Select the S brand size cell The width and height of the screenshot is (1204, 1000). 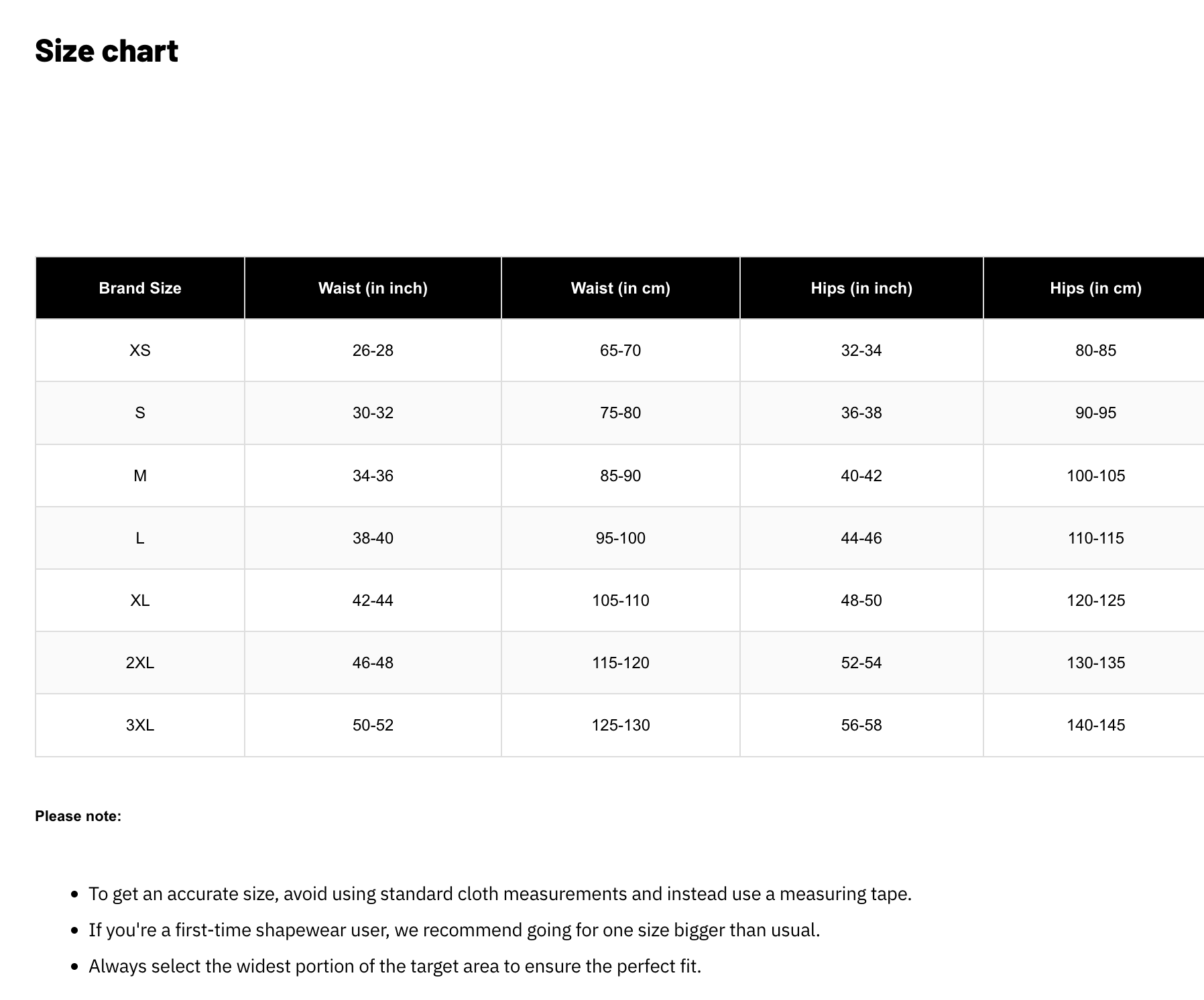140,413
